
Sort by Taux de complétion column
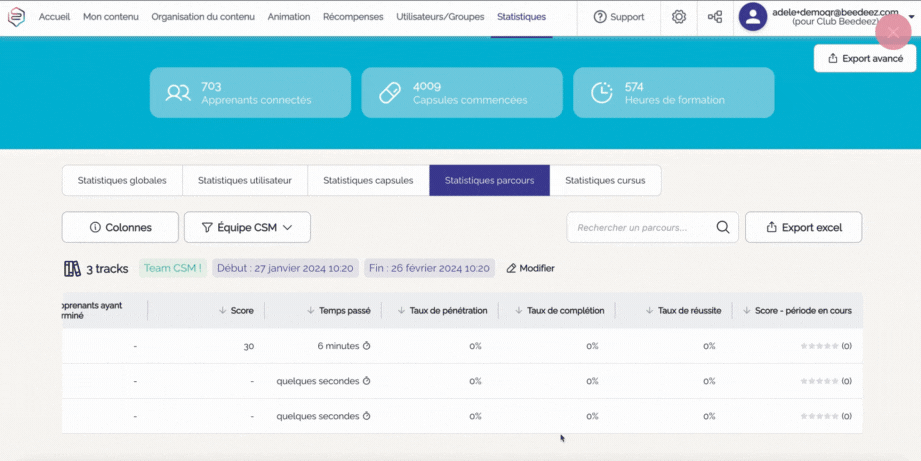518,311
